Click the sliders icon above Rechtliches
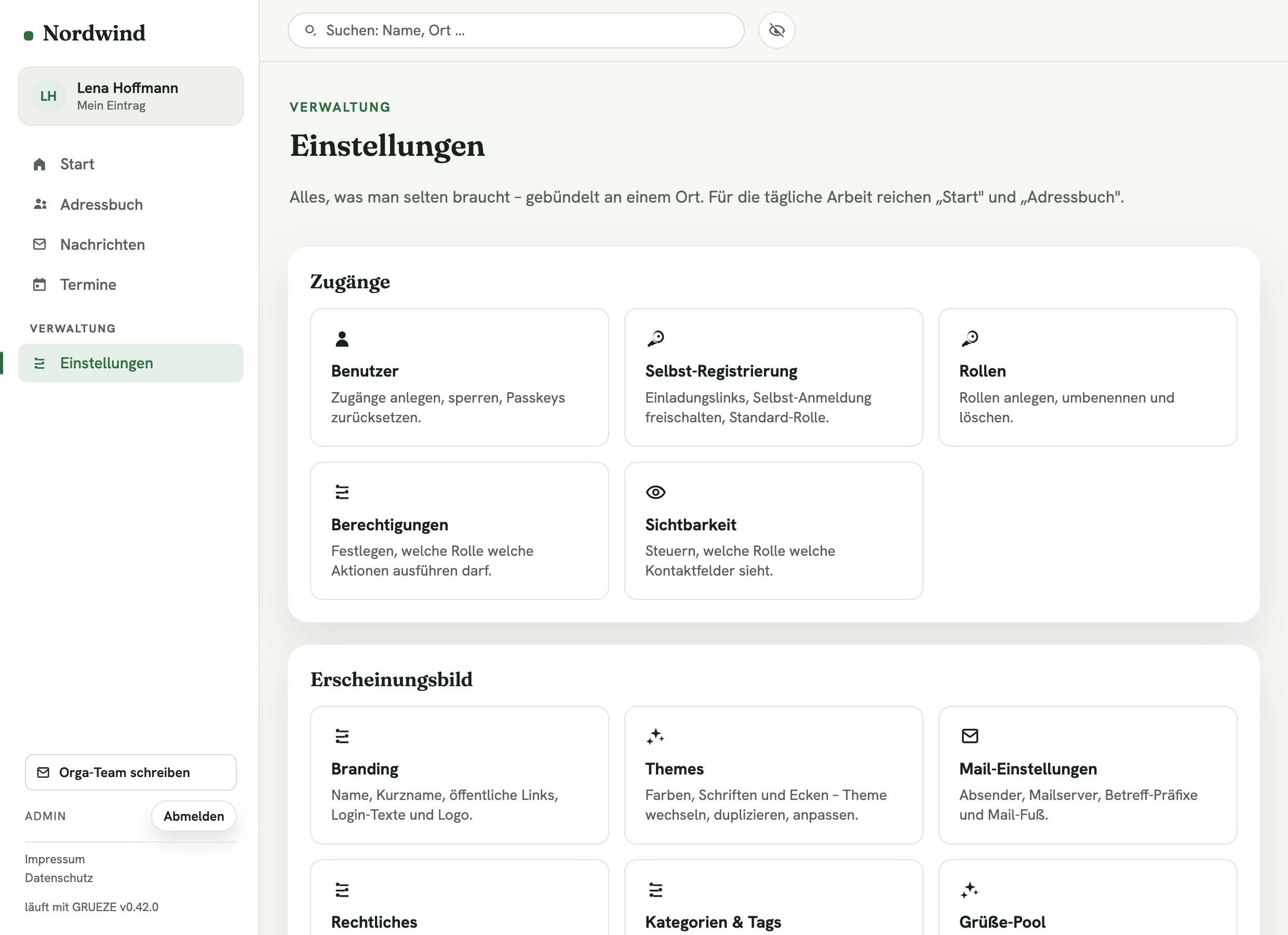Viewport: 1288px width, 935px height. point(342,890)
